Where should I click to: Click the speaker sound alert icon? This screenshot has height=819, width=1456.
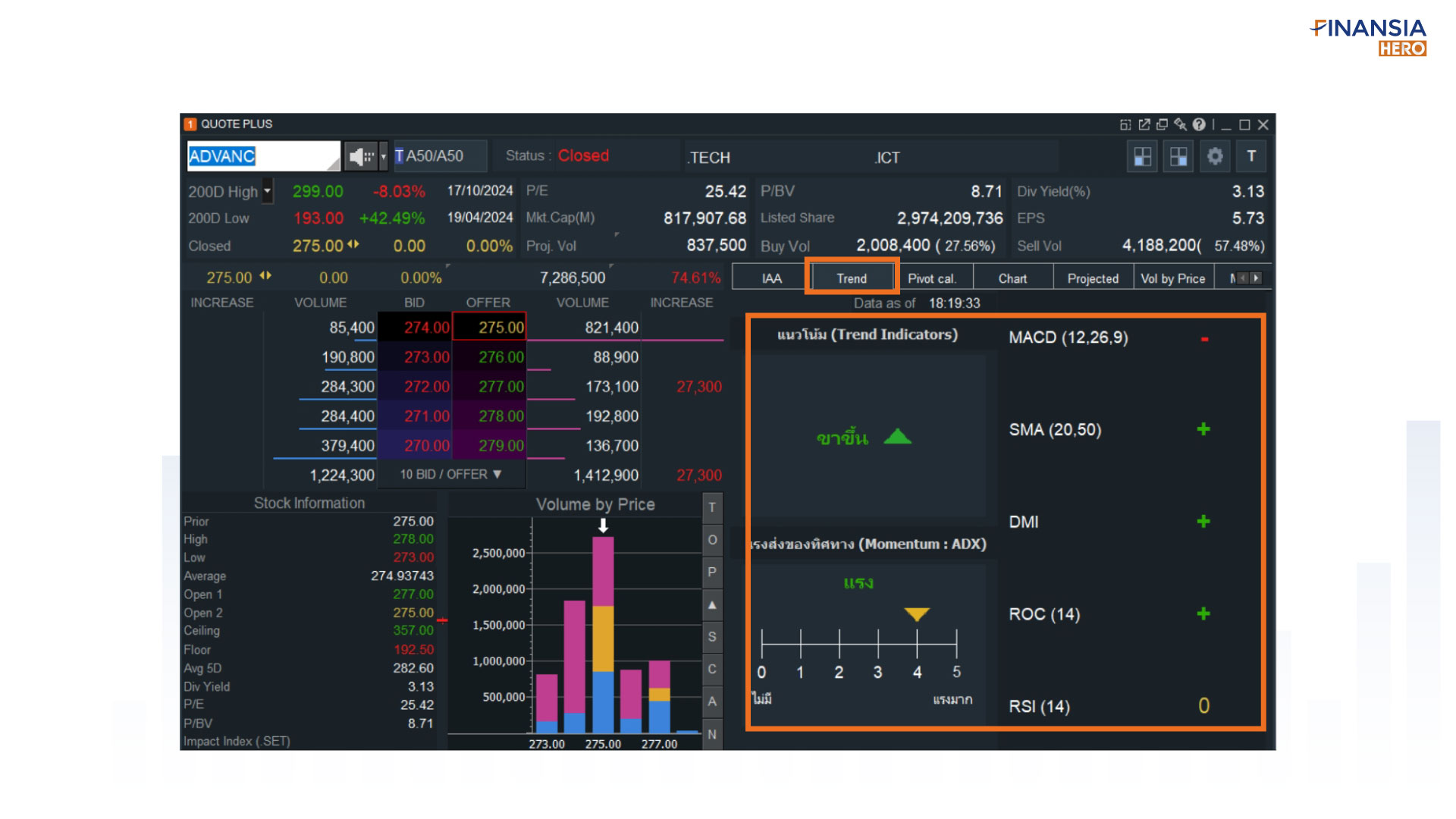click(x=359, y=157)
